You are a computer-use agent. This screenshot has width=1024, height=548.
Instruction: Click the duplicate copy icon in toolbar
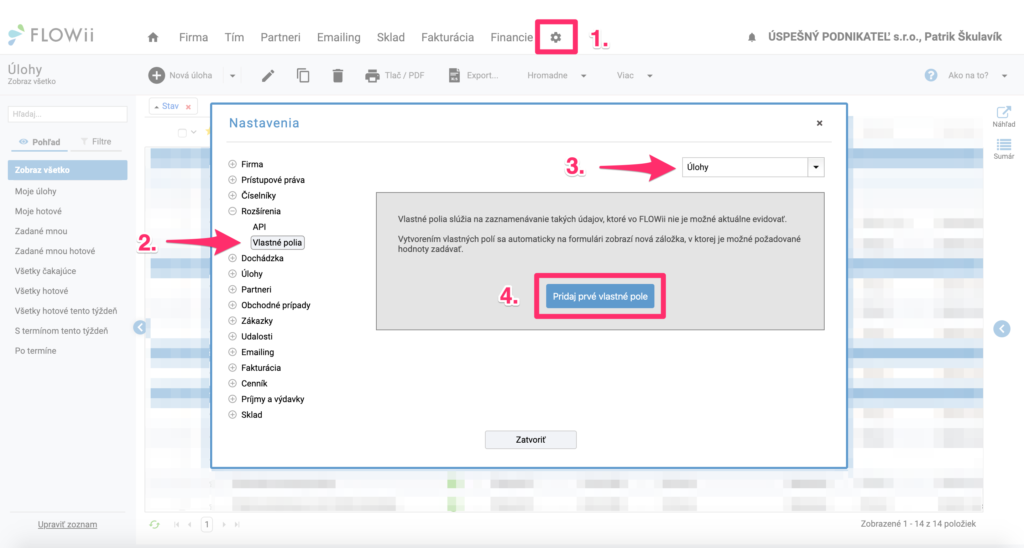click(303, 75)
